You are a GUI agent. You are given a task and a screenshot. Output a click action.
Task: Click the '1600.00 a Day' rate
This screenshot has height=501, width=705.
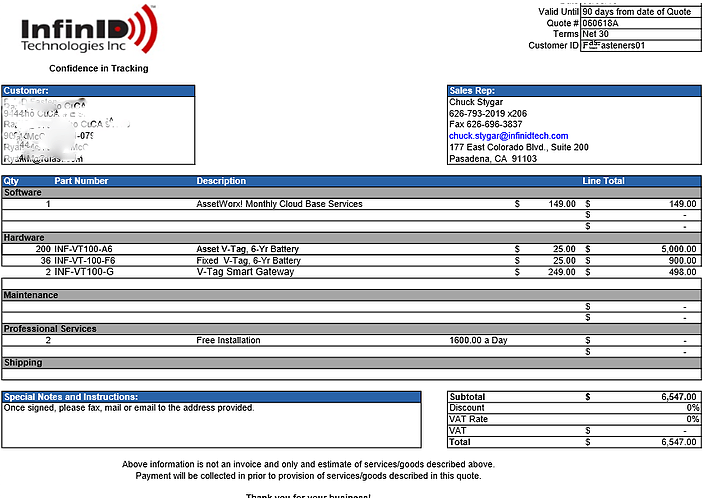point(478,340)
